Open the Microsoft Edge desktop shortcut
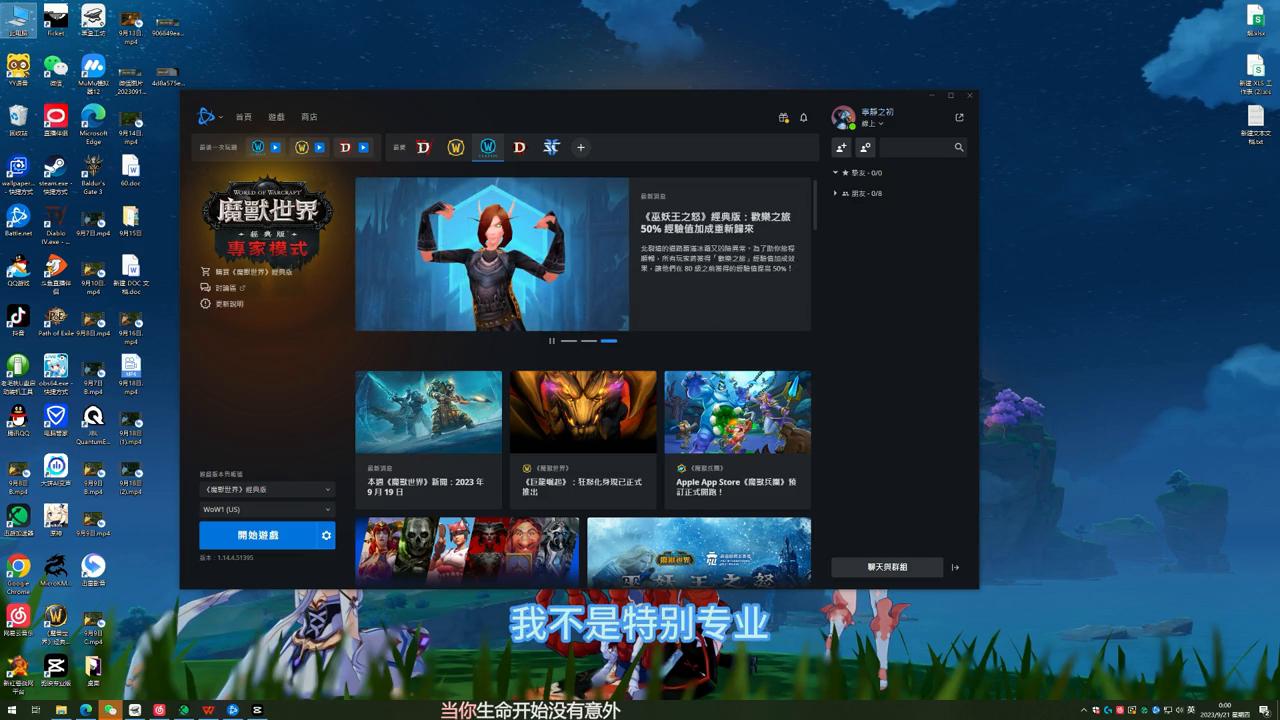Image resolution: width=1280 pixels, height=720 pixels. pyautogui.click(x=93, y=122)
